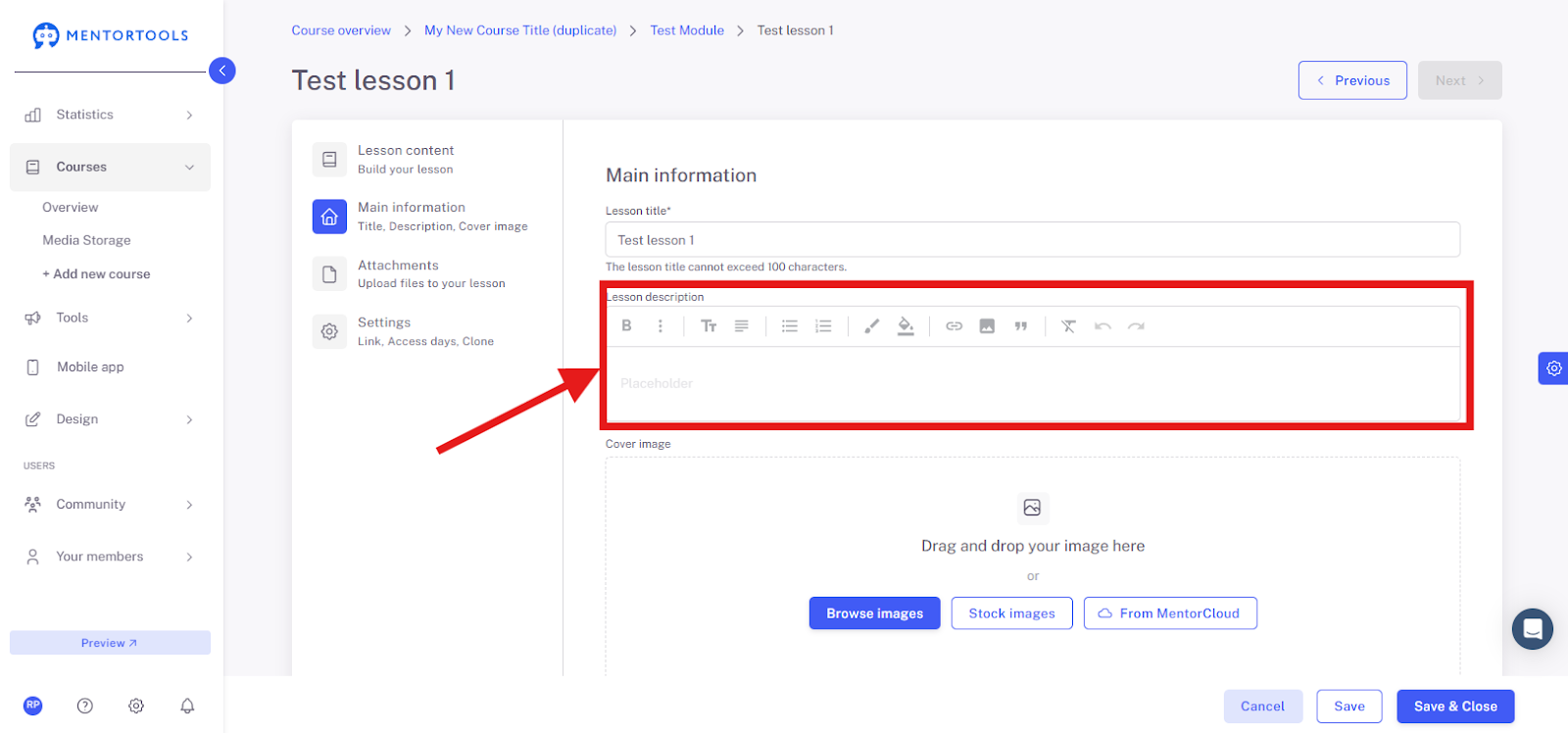This screenshot has width=1568, height=733.
Task: Insert a hyperlink in the description
Action: 954,326
